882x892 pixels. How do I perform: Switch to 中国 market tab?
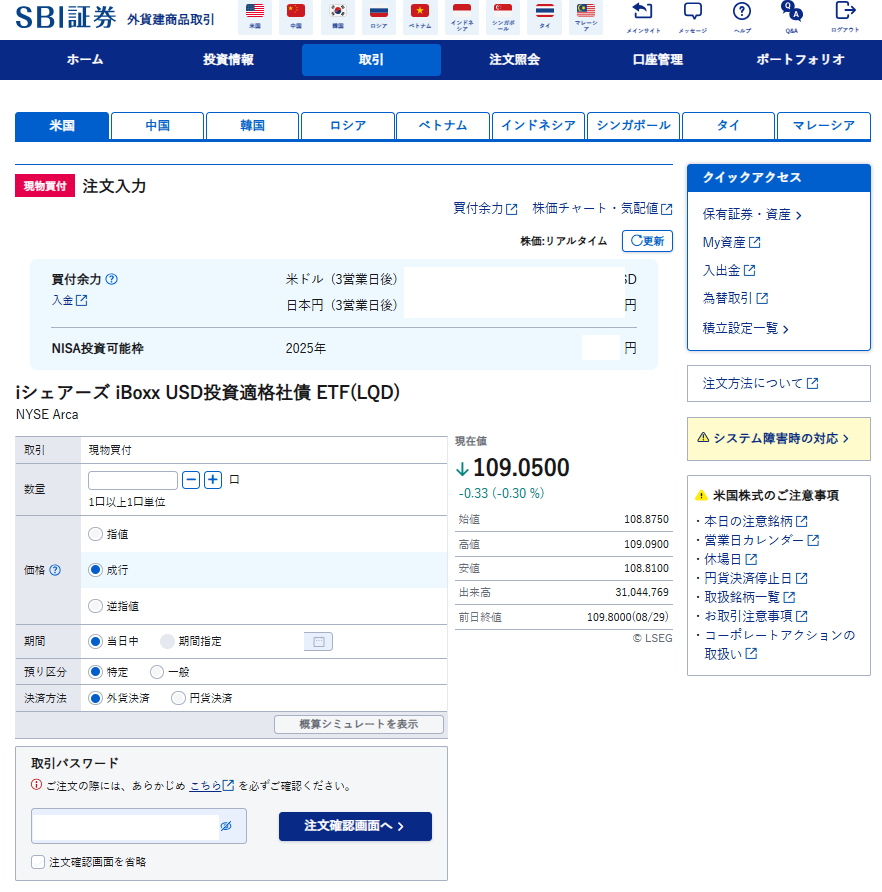[x=157, y=126]
